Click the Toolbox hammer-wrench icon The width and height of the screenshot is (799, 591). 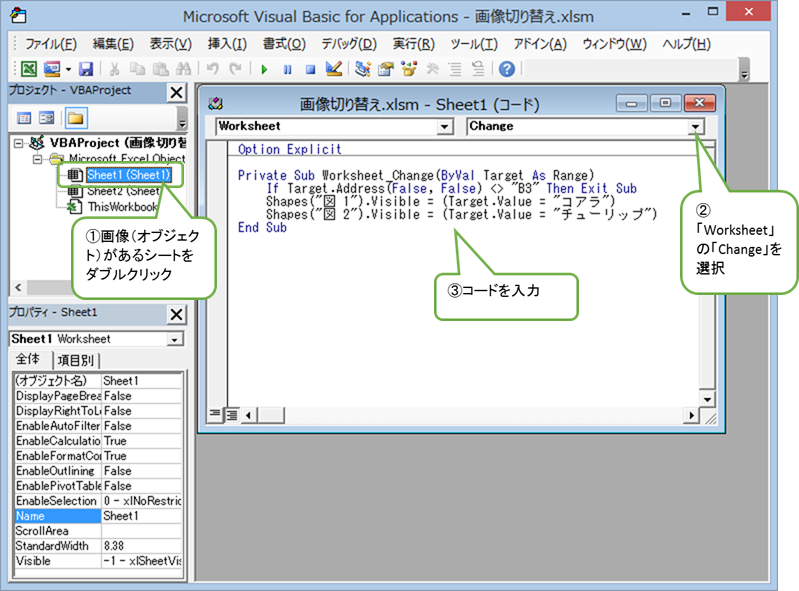(432, 68)
